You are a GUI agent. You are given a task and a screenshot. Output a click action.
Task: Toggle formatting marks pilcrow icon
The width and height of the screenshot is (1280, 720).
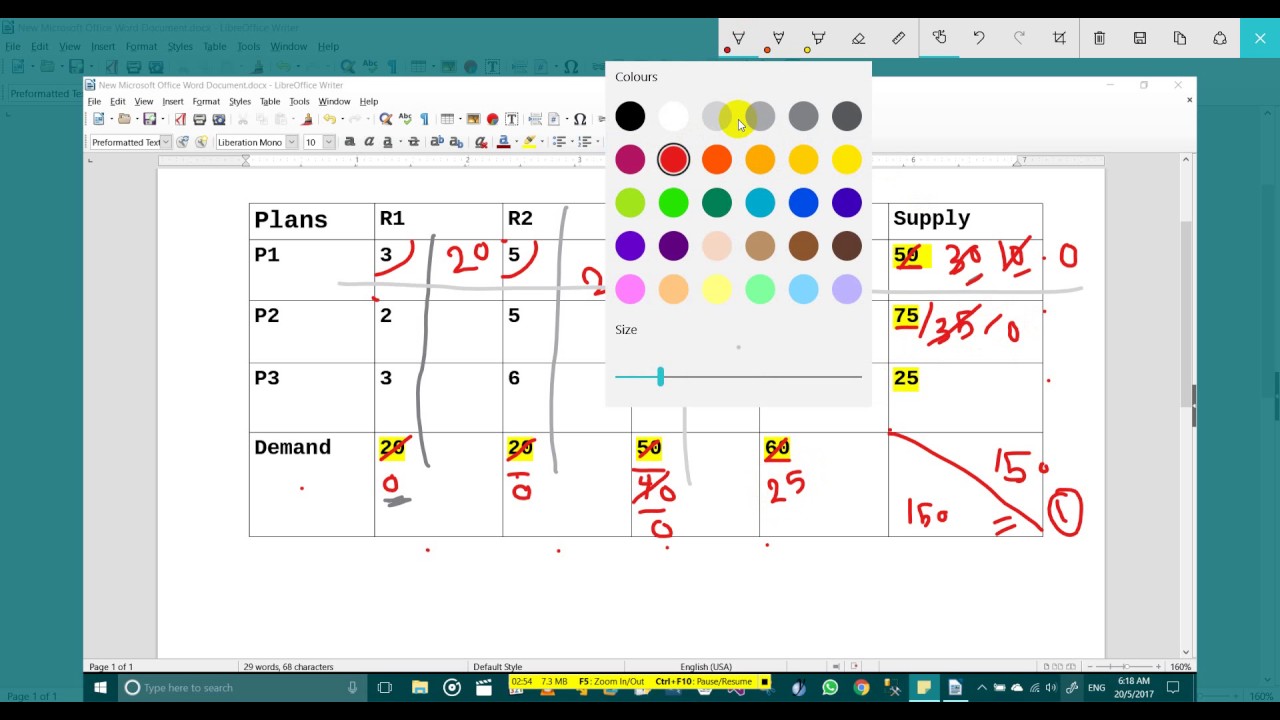click(x=424, y=119)
